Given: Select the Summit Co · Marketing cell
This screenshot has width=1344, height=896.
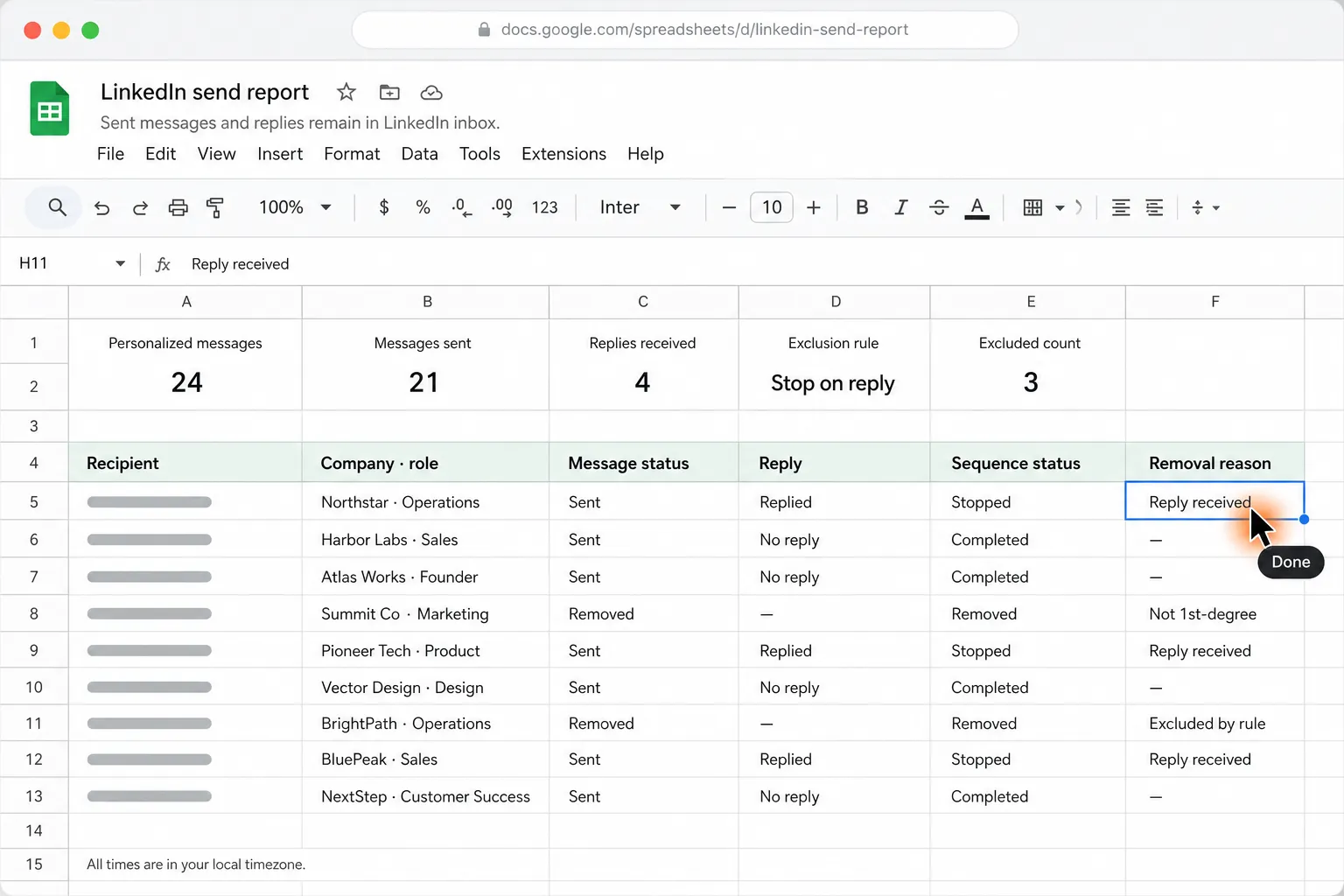Looking at the screenshot, I should coord(425,613).
